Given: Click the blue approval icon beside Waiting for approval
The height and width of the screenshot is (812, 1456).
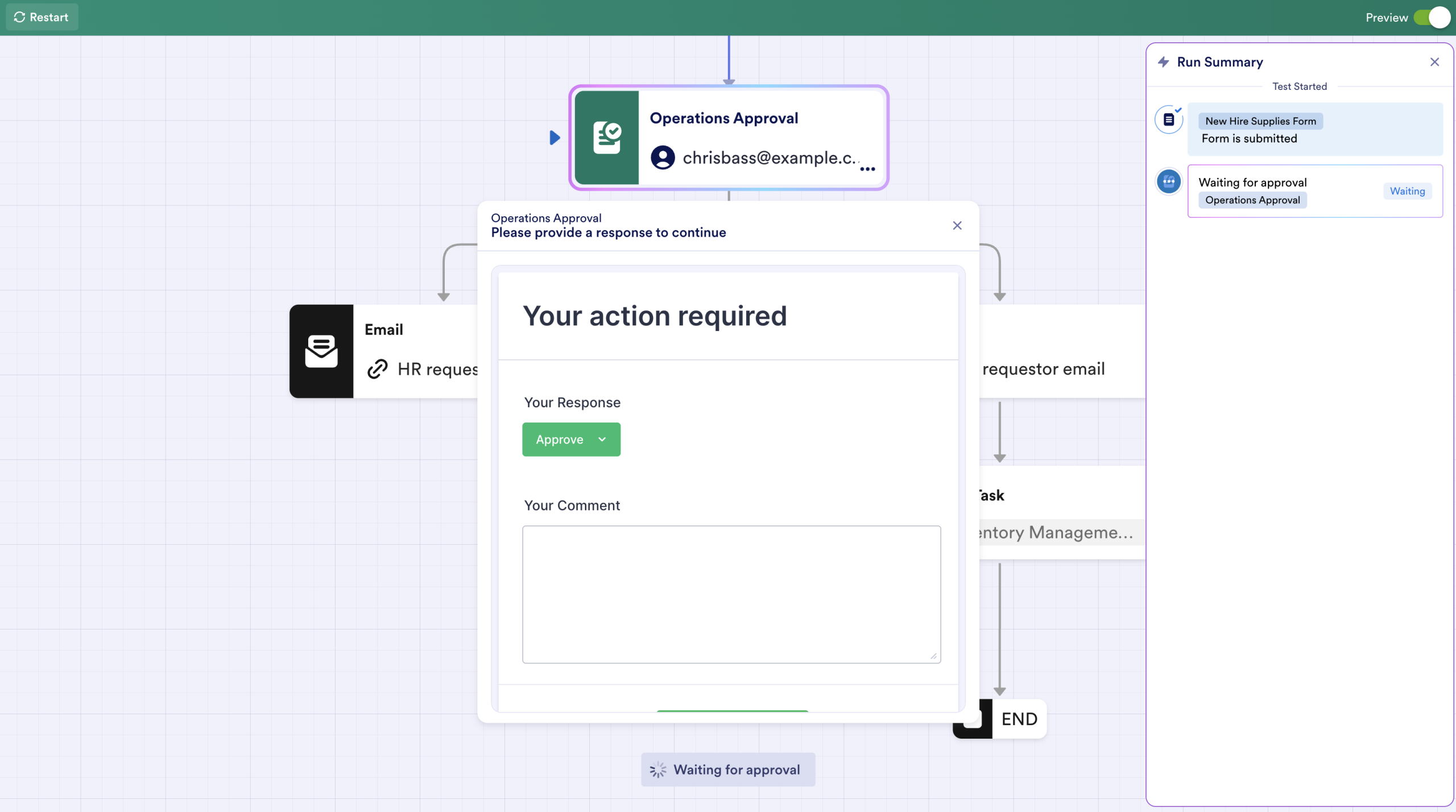Looking at the screenshot, I should pos(1169,181).
